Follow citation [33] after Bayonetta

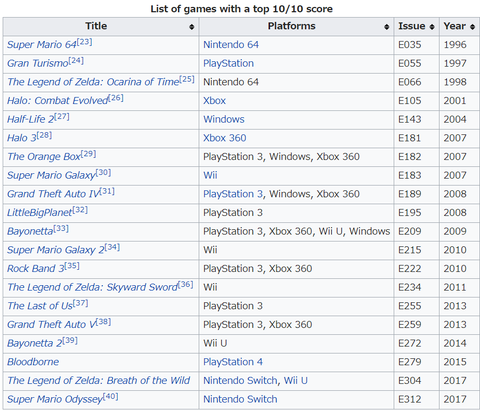(x=61, y=229)
